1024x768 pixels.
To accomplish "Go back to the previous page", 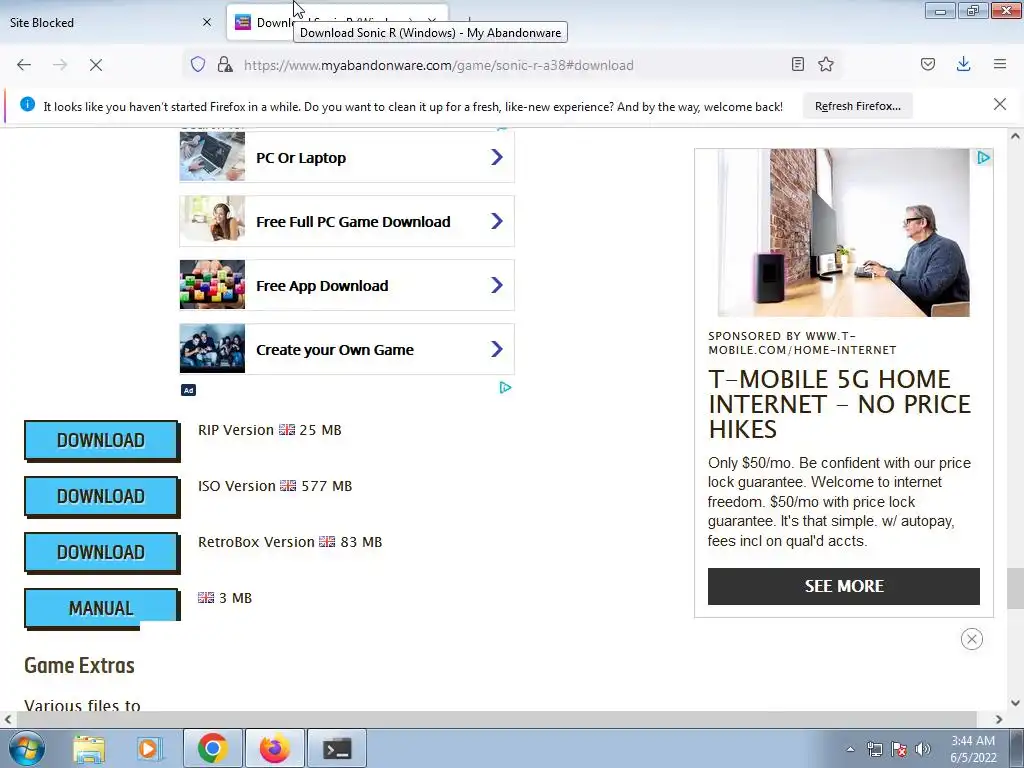I will 24,65.
